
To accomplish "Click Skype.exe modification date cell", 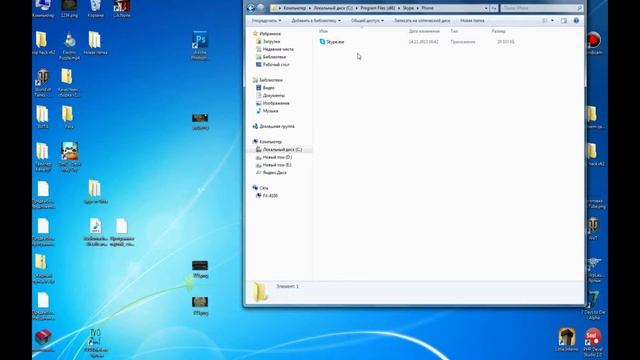I will (423, 42).
